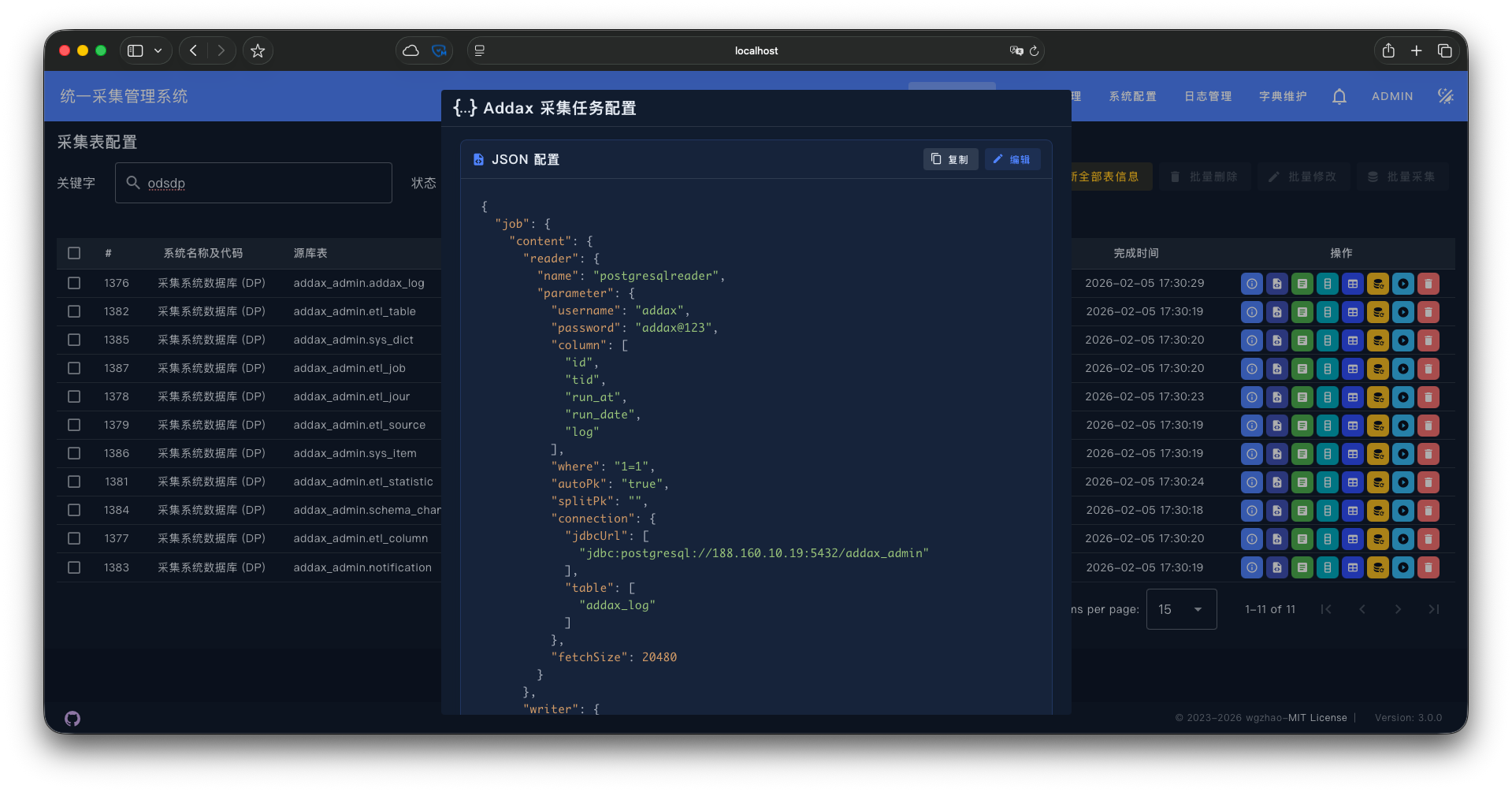This screenshot has width=1512, height=792.
Task: Reload the page in Safari
Action: pos(1034,50)
